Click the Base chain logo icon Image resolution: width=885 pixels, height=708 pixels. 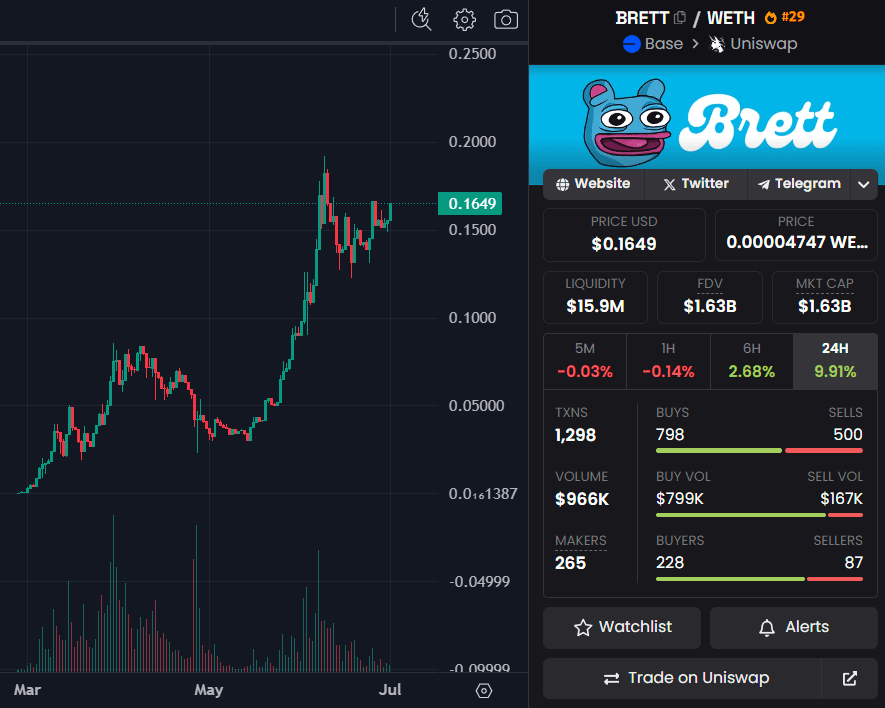coord(632,43)
